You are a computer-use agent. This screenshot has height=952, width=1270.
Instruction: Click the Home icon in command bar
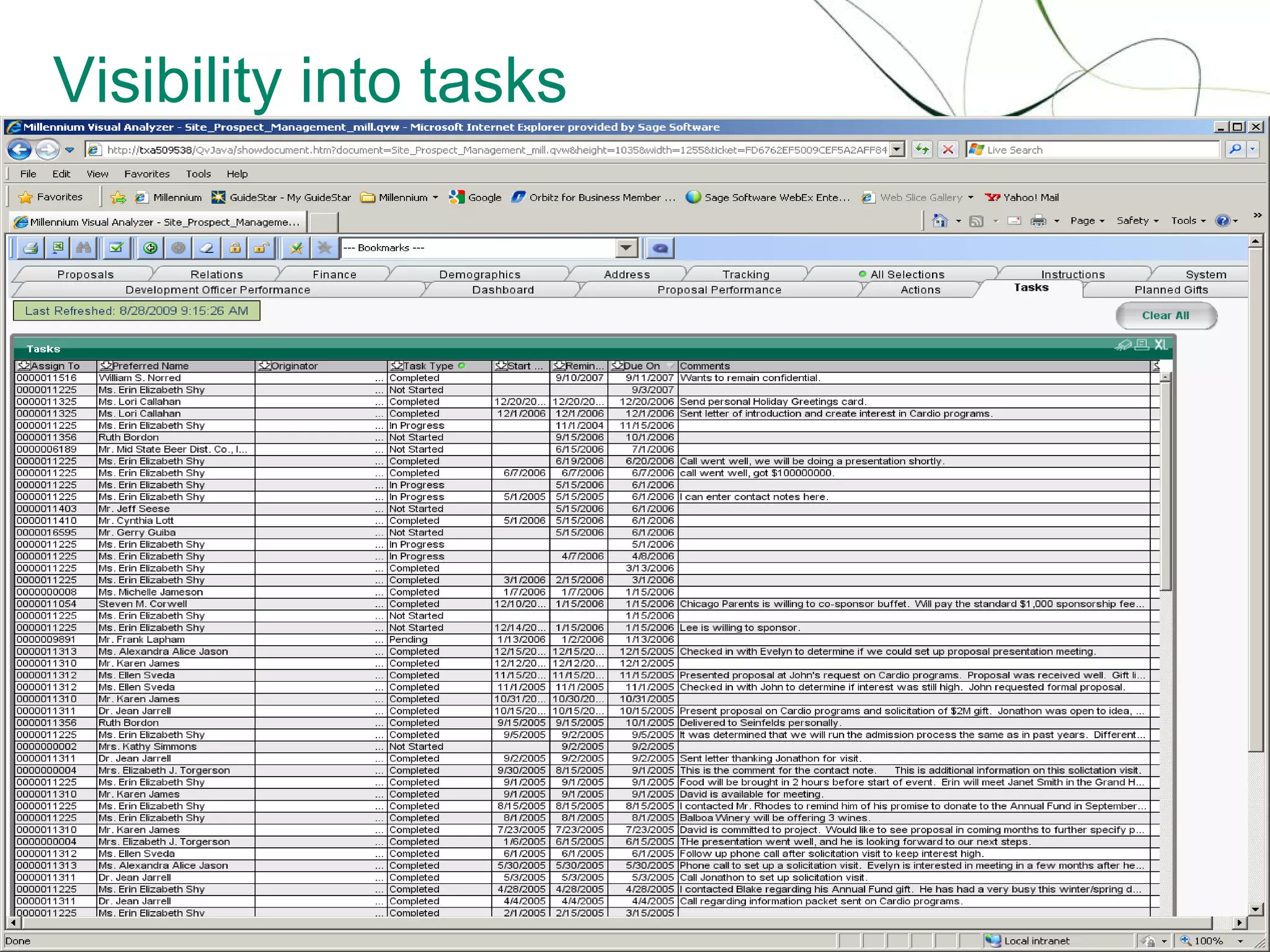tap(940, 221)
